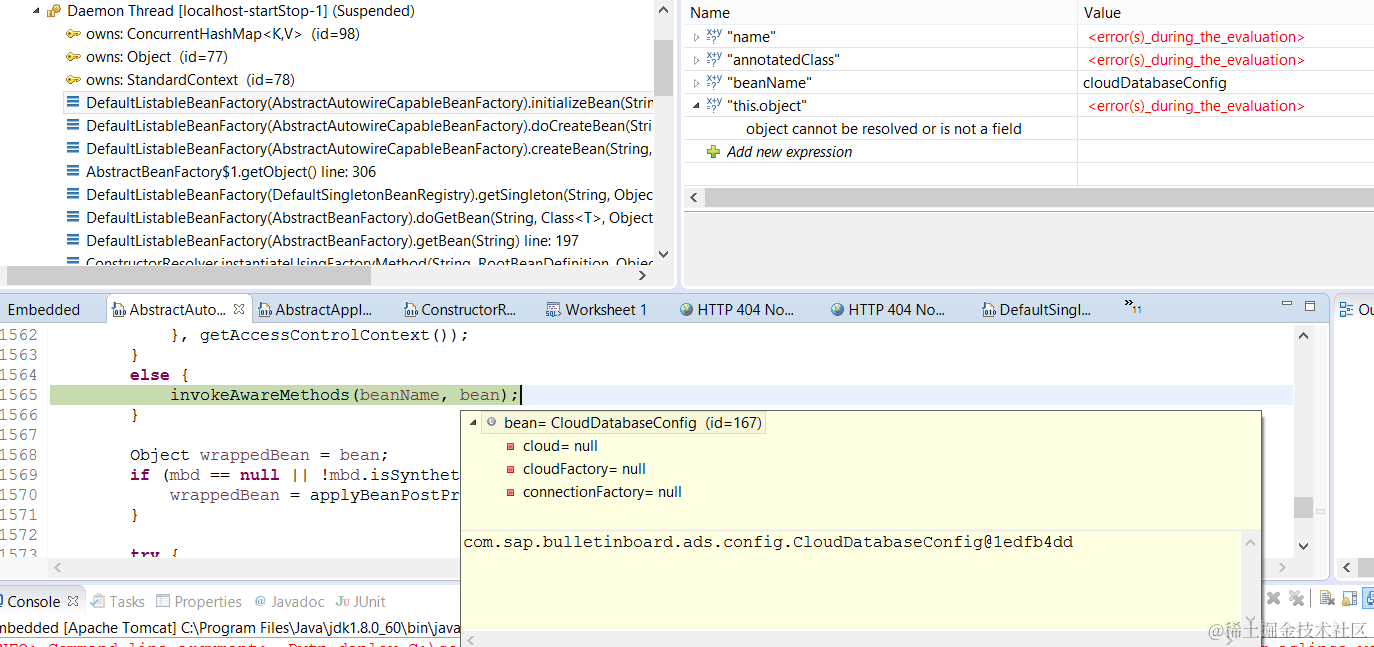1374x647 pixels.
Task: Open the JUnit view tab
Action: coord(360,602)
